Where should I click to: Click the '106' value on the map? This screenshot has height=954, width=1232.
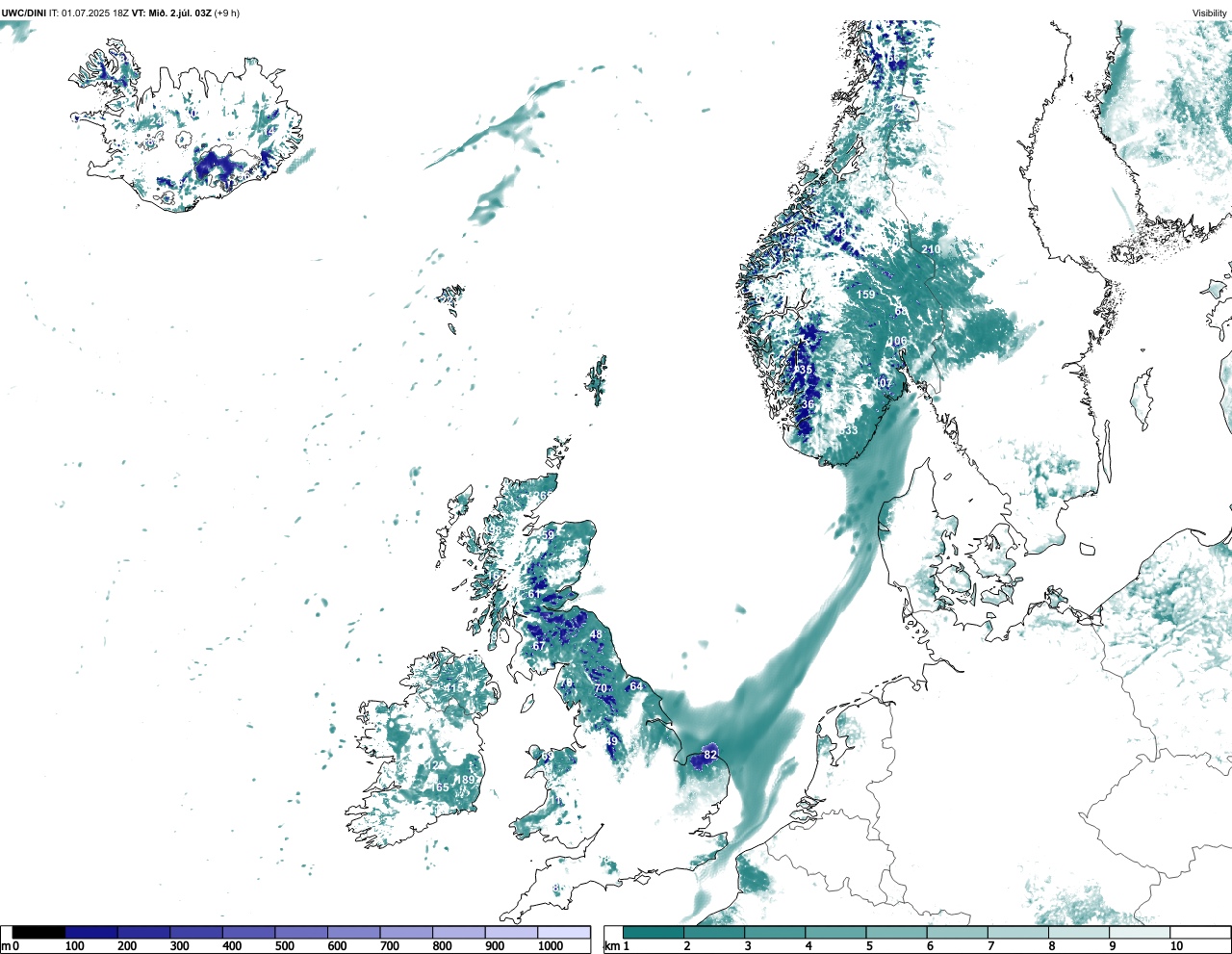click(x=897, y=342)
